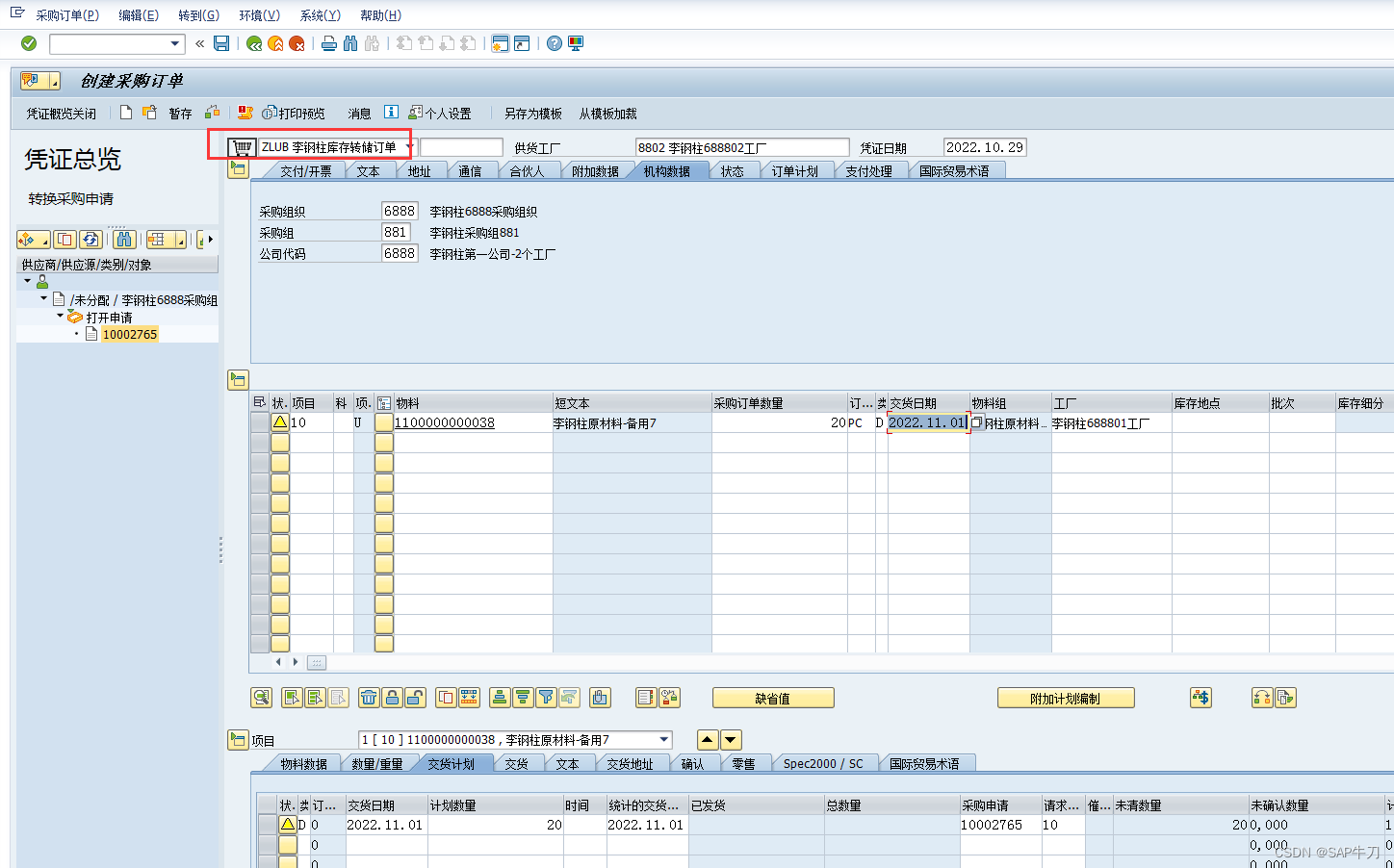Collapse the item detail toggle beside 项目
1394x868 pixels.
238,740
